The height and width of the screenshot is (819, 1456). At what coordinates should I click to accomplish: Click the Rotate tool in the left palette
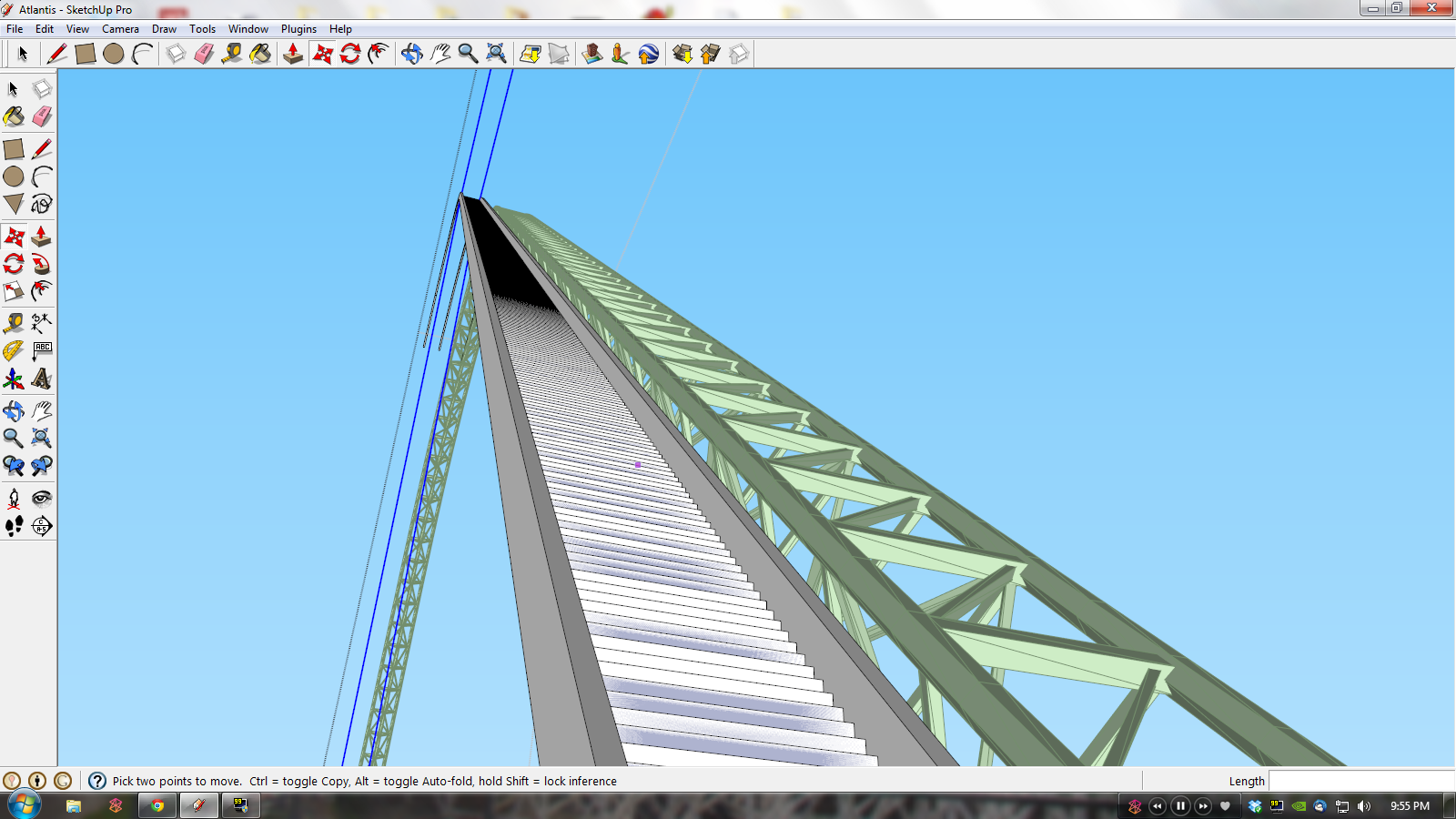coord(14,264)
